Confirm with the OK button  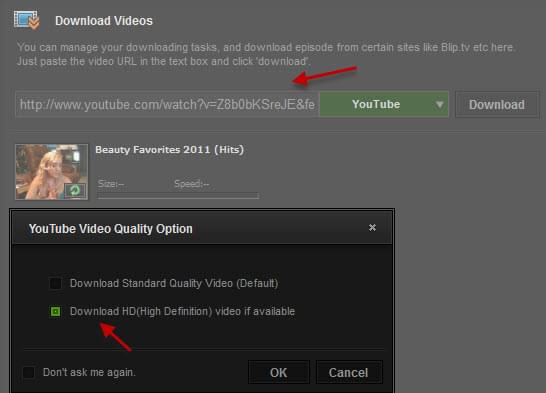coord(279,372)
